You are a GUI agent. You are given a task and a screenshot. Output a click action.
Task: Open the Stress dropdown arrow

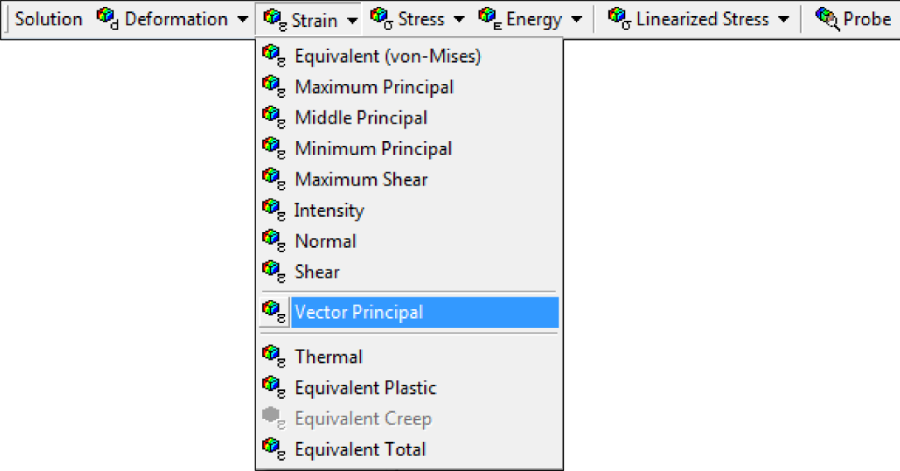[458, 19]
